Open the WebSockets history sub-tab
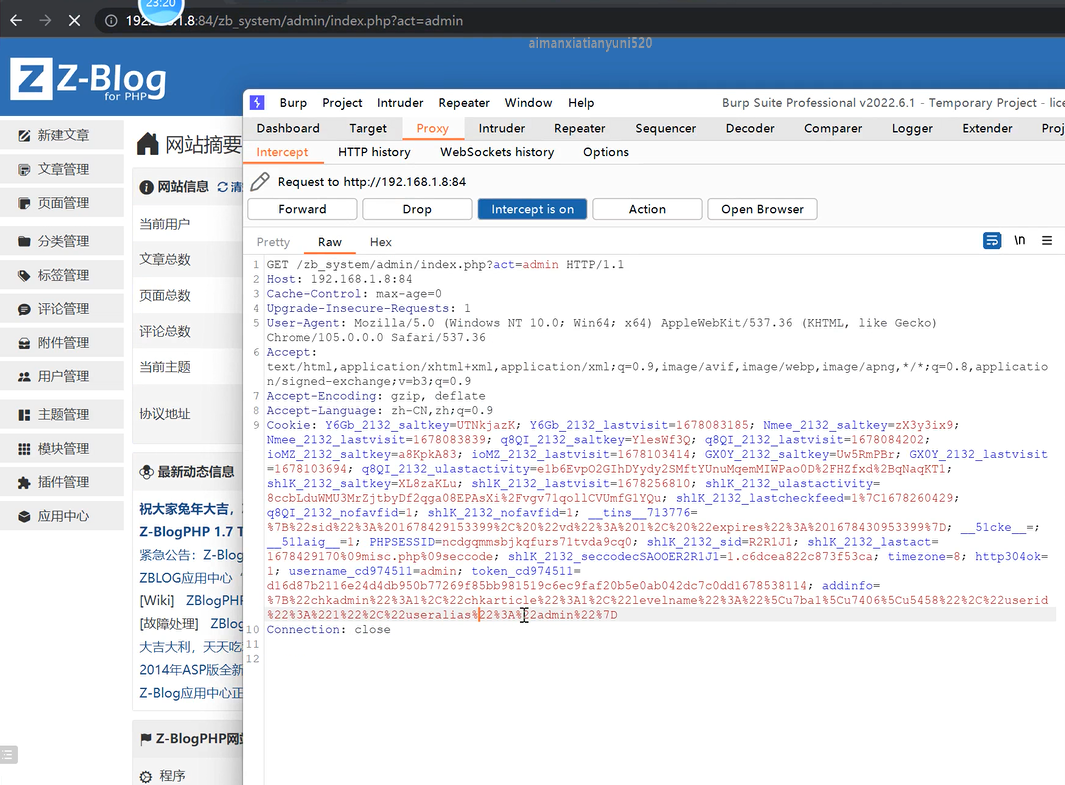 497,152
